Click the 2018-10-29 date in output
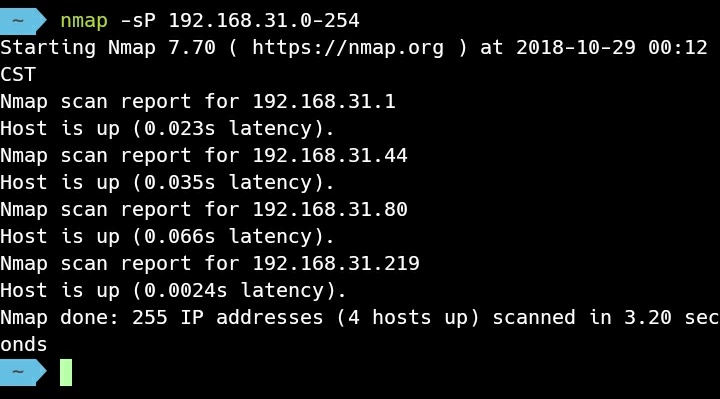 pyautogui.click(x=576, y=47)
